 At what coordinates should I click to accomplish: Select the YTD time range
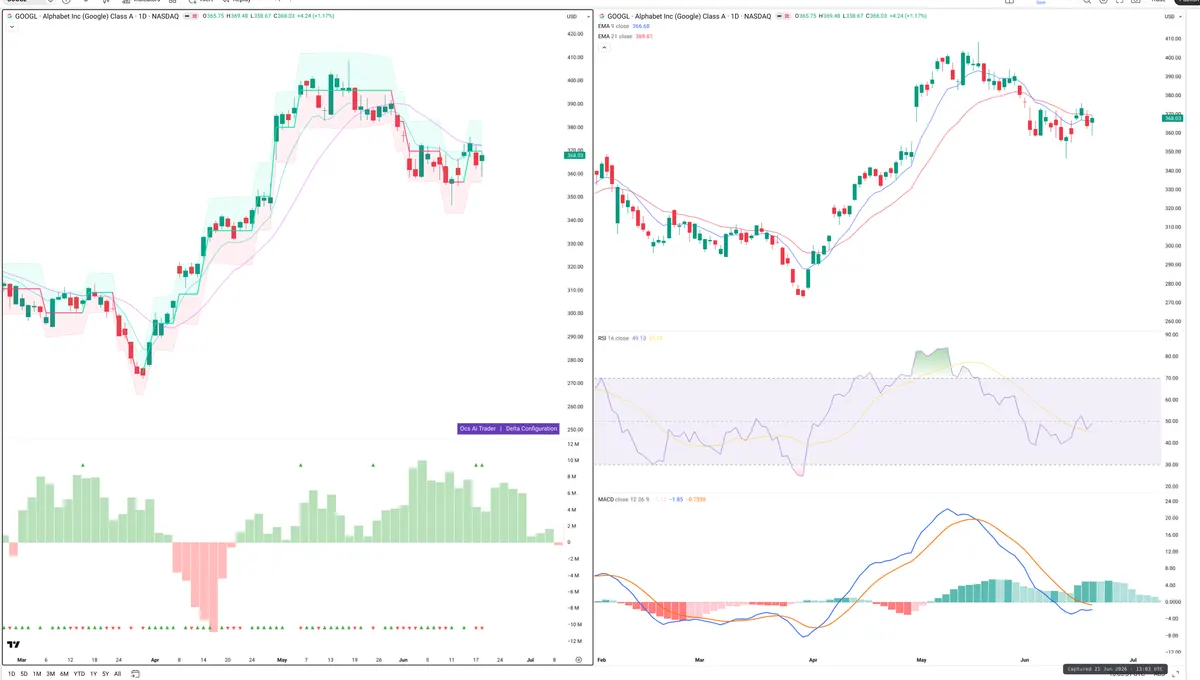(79, 674)
